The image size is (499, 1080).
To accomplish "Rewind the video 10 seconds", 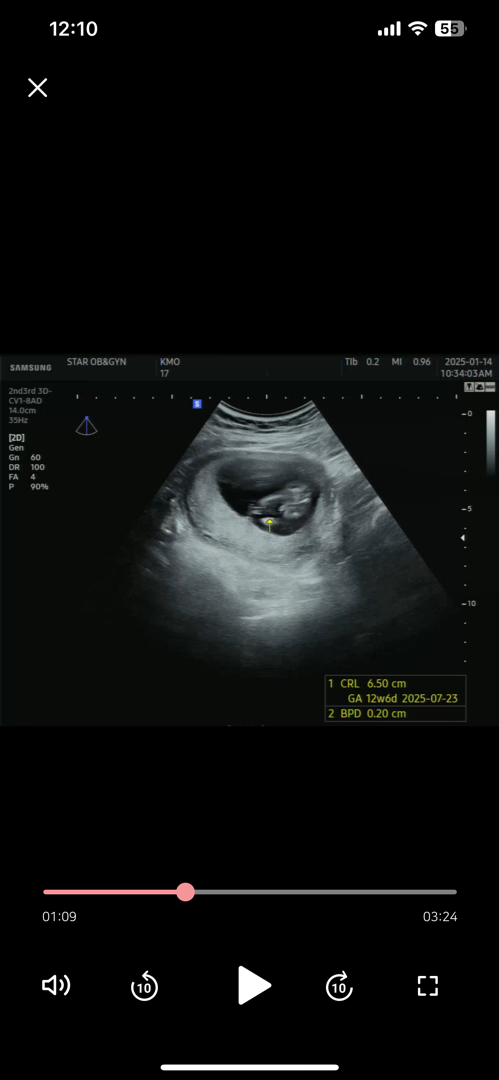I will (145, 986).
